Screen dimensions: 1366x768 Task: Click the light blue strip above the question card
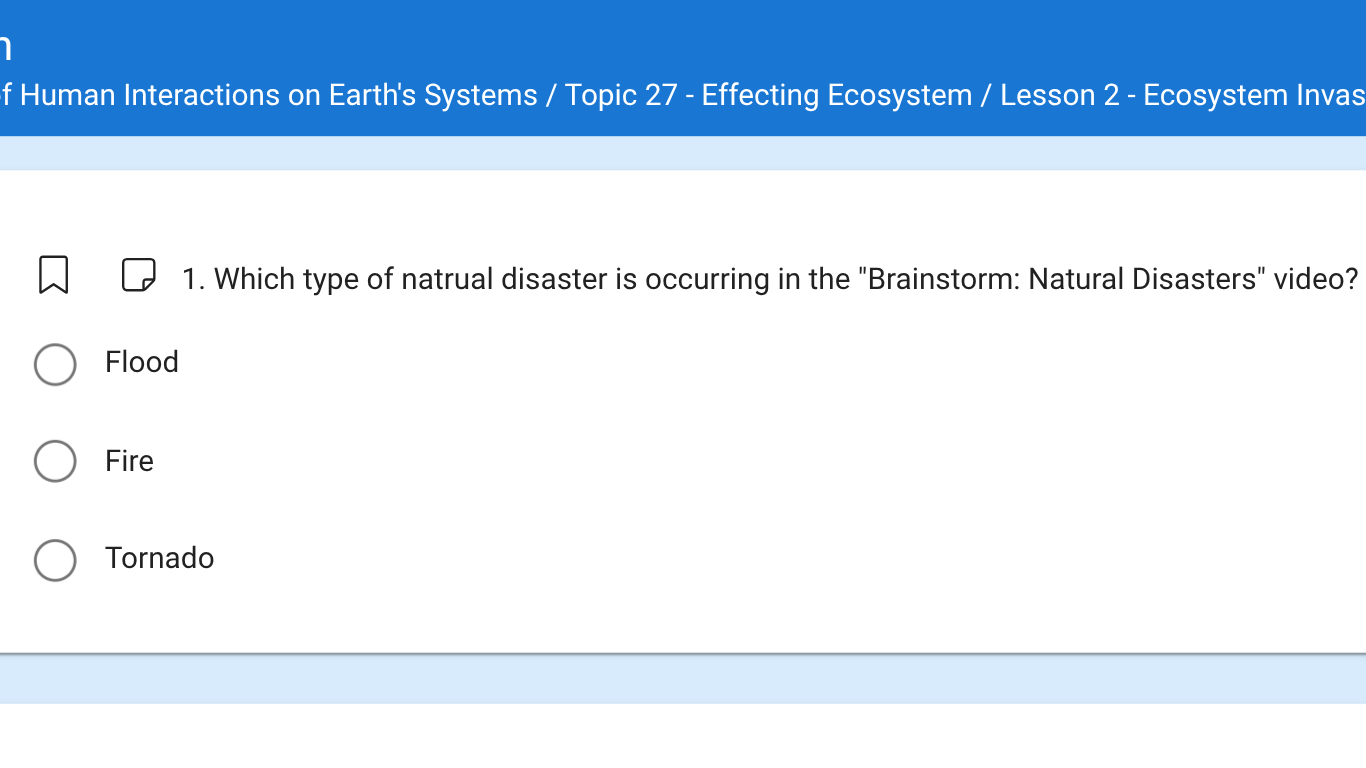coord(683,153)
